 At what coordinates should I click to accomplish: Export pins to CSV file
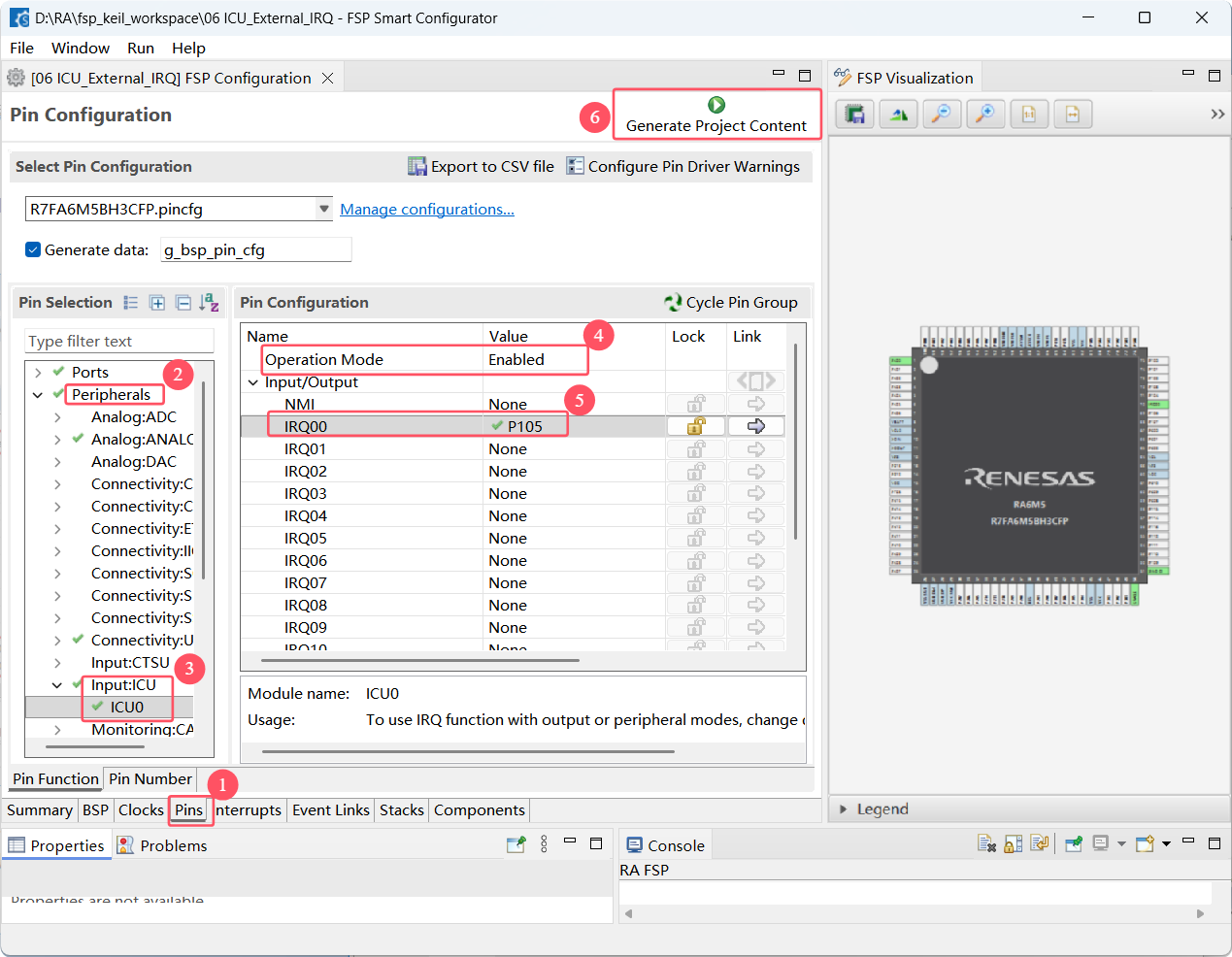(x=481, y=167)
